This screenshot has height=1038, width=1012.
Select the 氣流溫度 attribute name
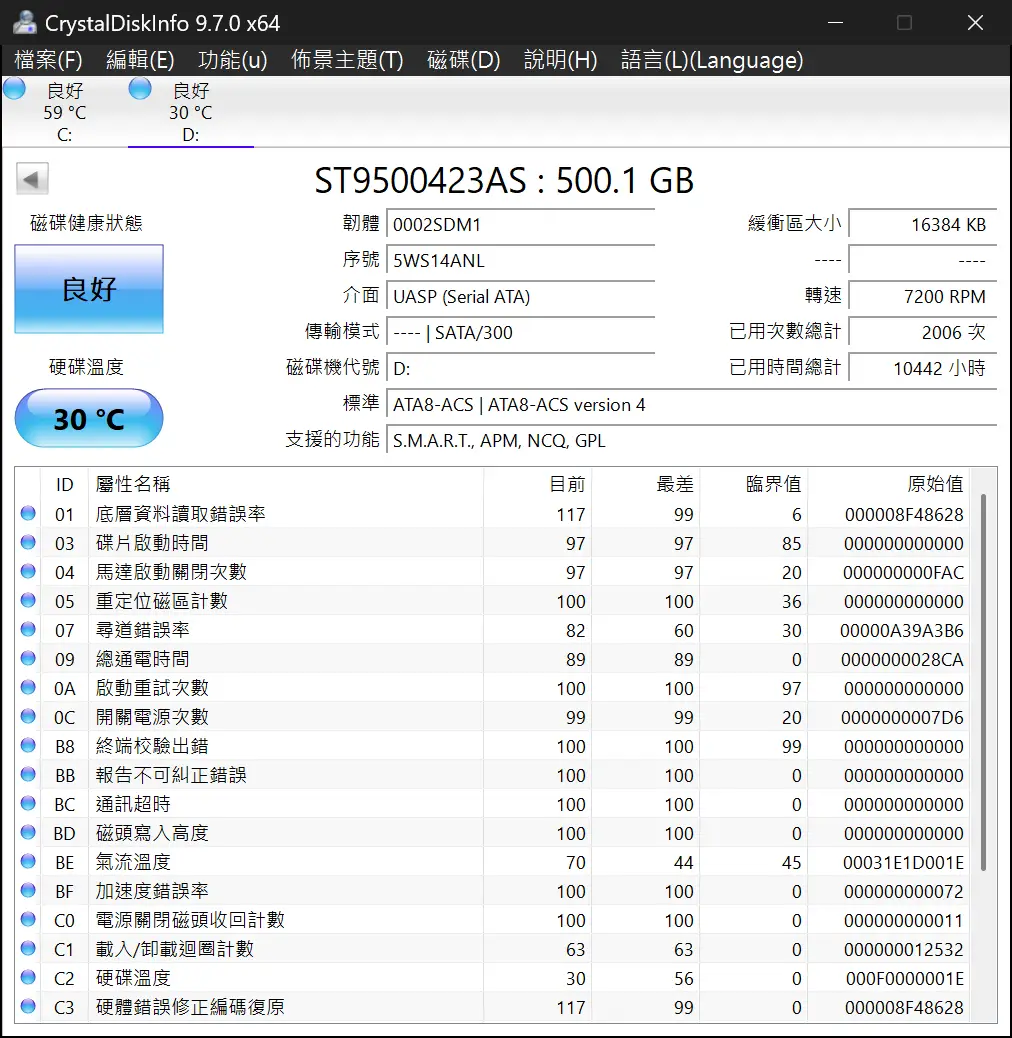point(133,861)
